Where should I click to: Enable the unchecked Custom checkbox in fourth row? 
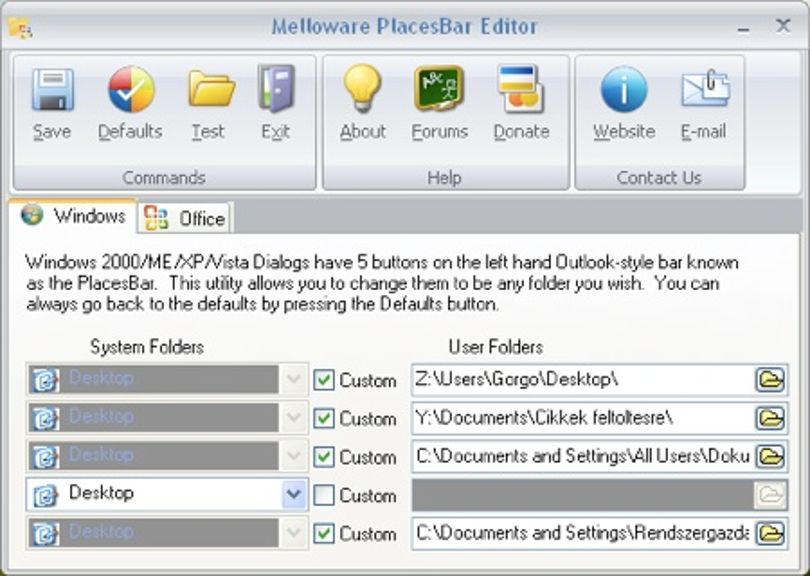point(324,495)
